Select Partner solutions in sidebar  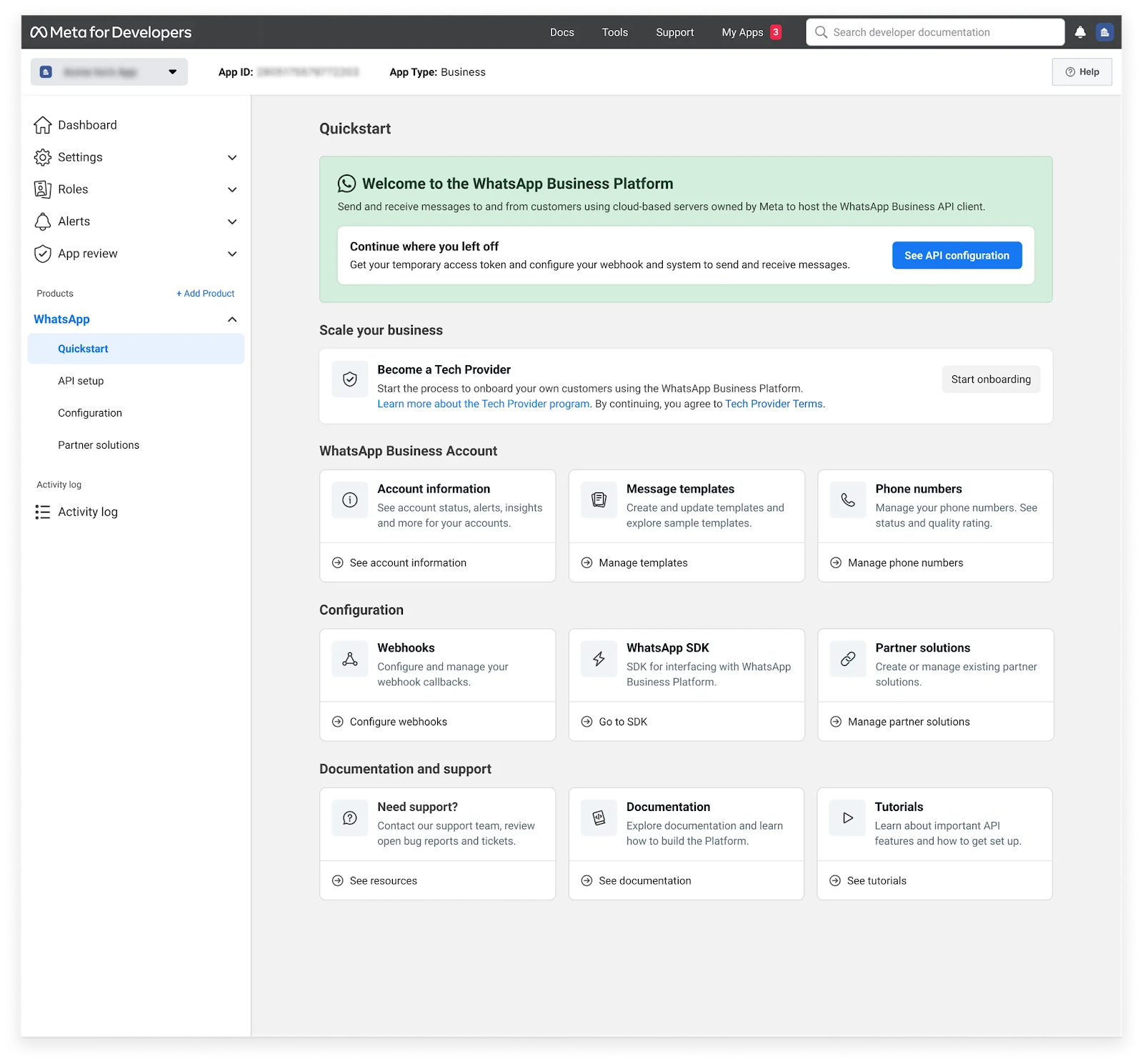pos(99,445)
